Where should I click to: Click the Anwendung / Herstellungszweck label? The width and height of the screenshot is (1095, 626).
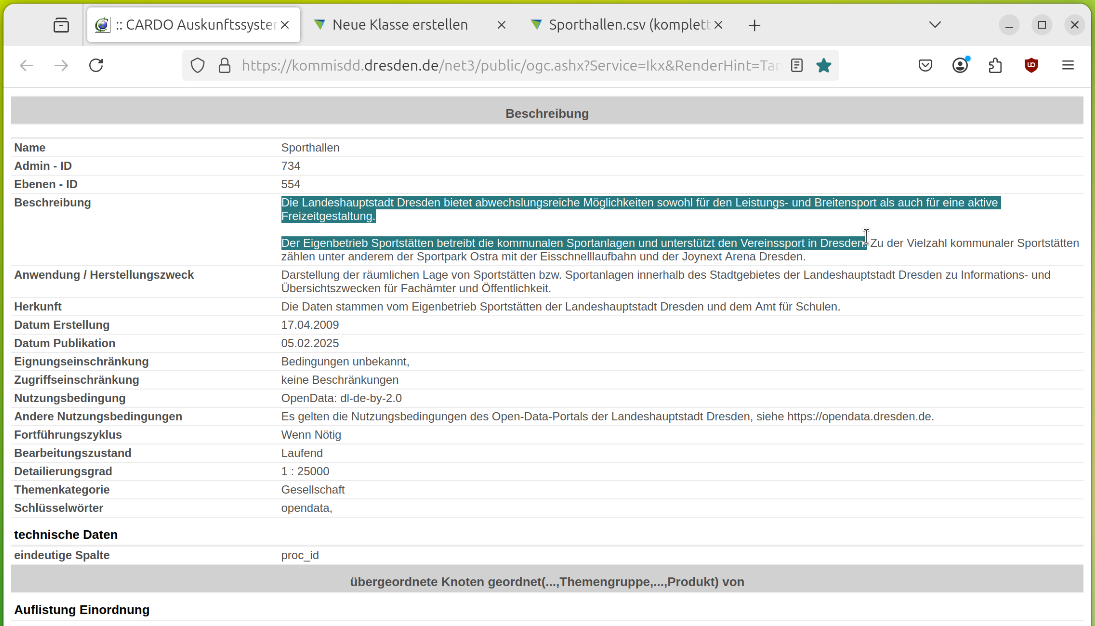tap(104, 275)
